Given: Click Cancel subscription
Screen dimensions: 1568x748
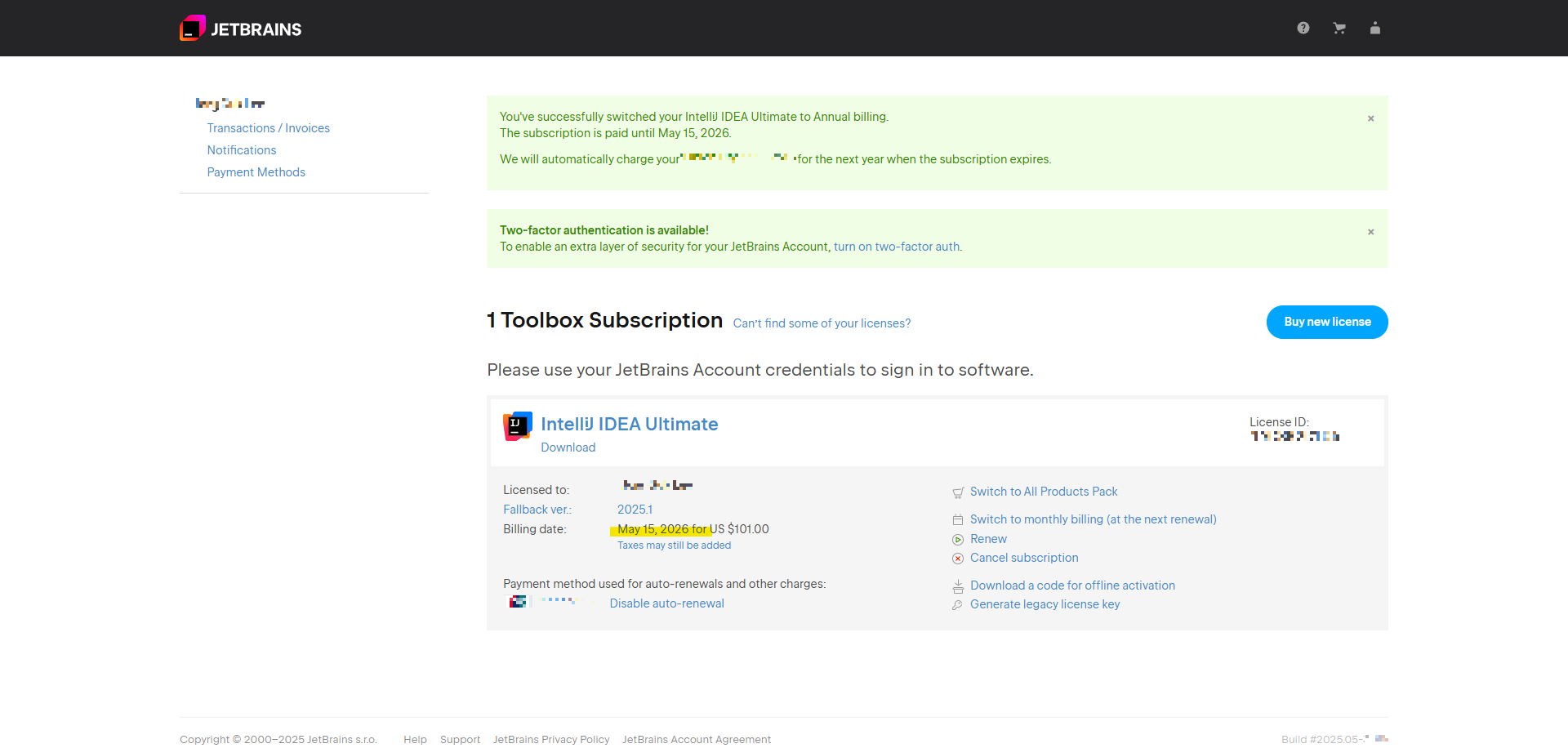Looking at the screenshot, I should point(1024,558).
